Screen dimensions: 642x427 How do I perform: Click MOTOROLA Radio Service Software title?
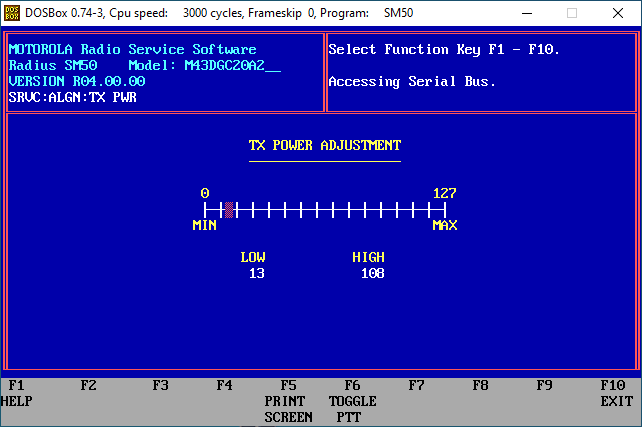pyautogui.click(x=133, y=50)
